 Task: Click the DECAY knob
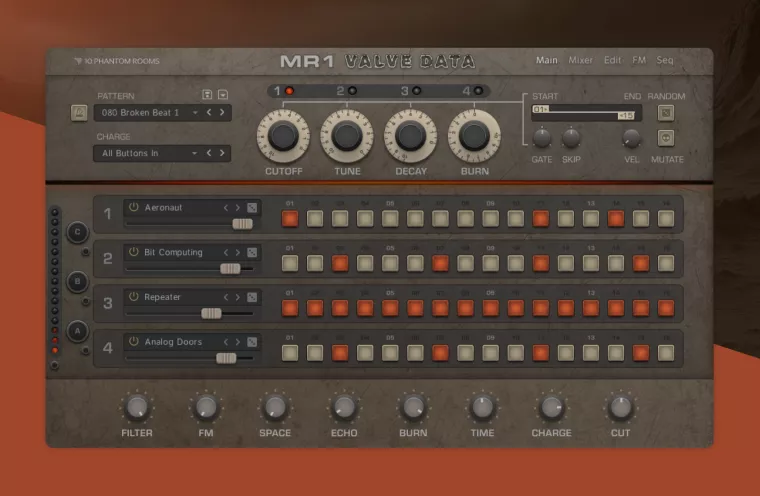click(x=411, y=136)
